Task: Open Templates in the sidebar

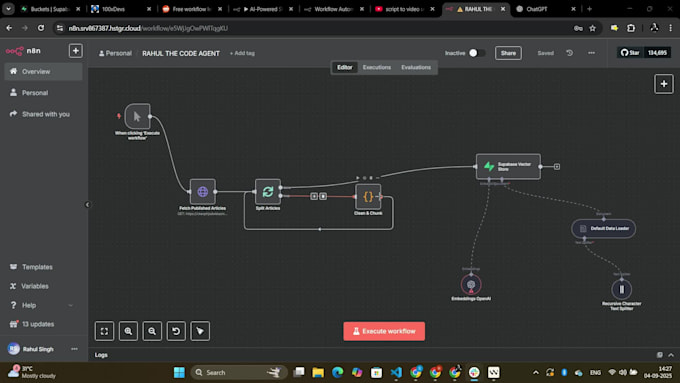Action: [43, 267]
